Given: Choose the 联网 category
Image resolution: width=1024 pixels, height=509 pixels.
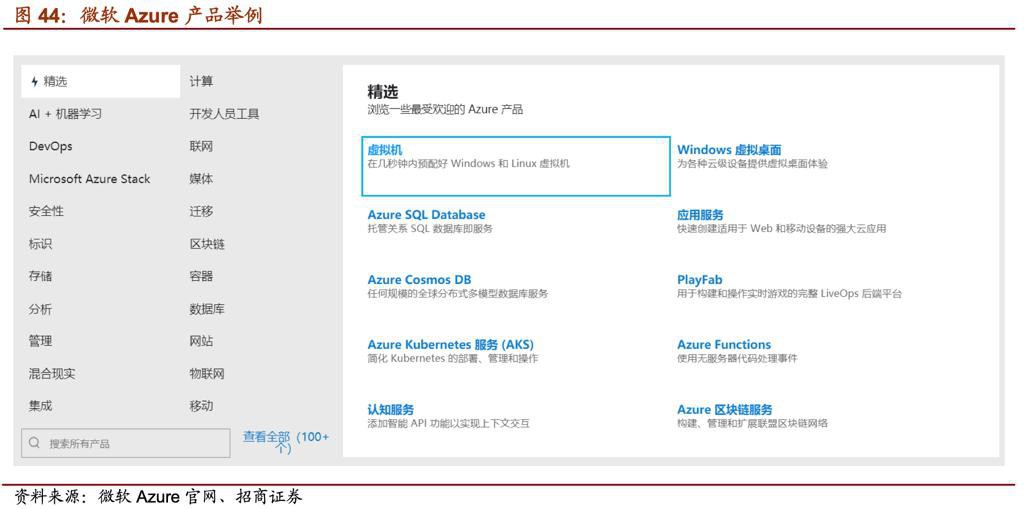Looking at the screenshot, I should pos(201,146).
